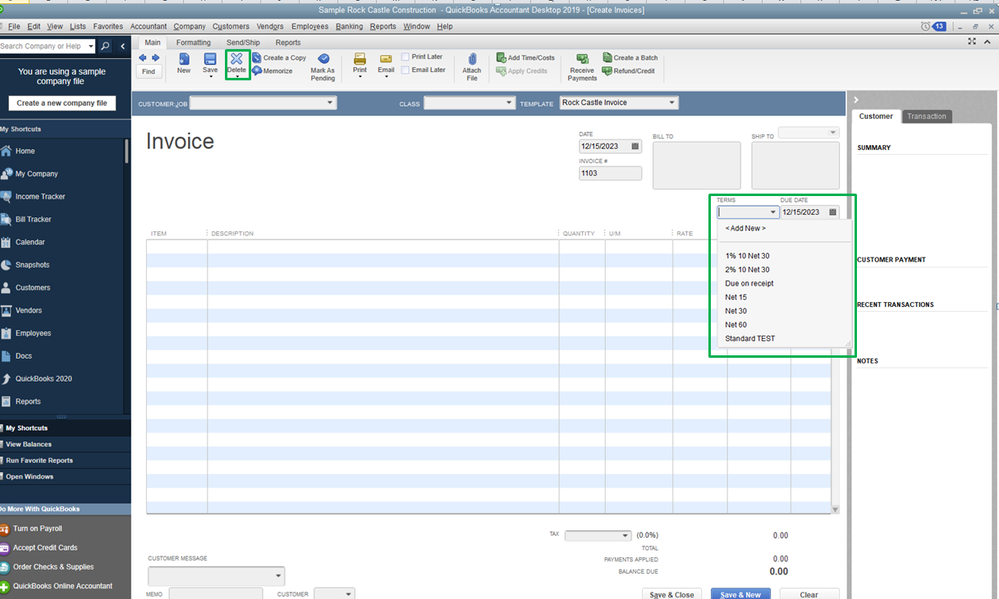Click the Create a Batch icon
This screenshot has height=599, width=999.
point(607,57)
